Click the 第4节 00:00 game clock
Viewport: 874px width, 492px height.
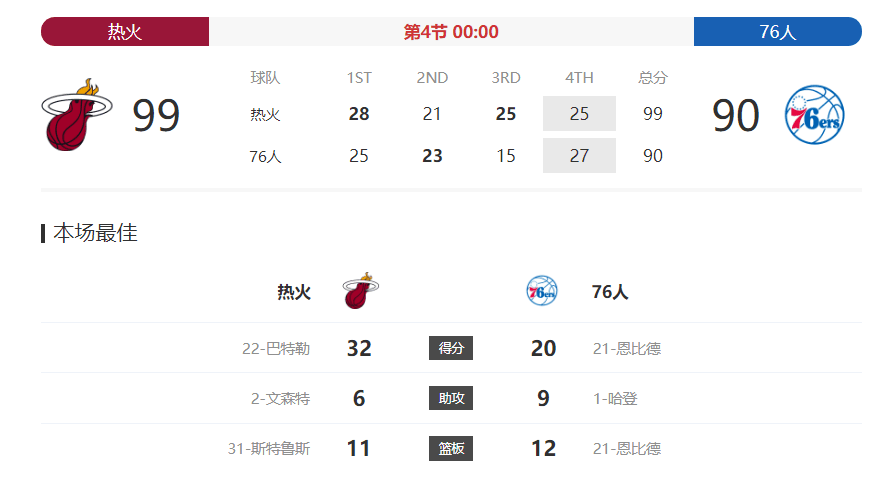pos(451,32)
